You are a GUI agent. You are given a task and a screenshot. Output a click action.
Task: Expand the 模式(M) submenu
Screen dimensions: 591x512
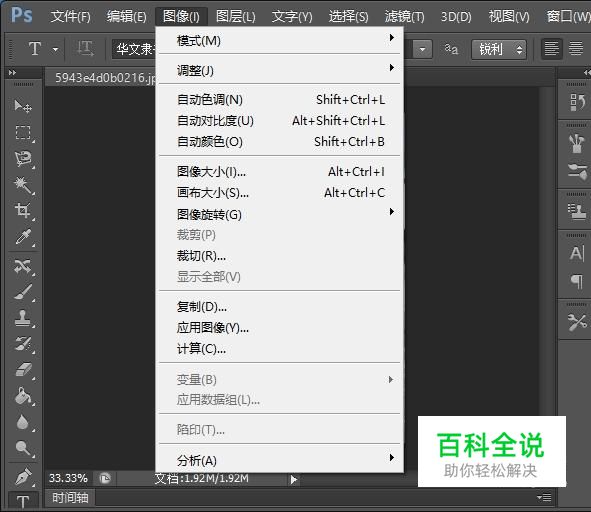click(279, 40)
